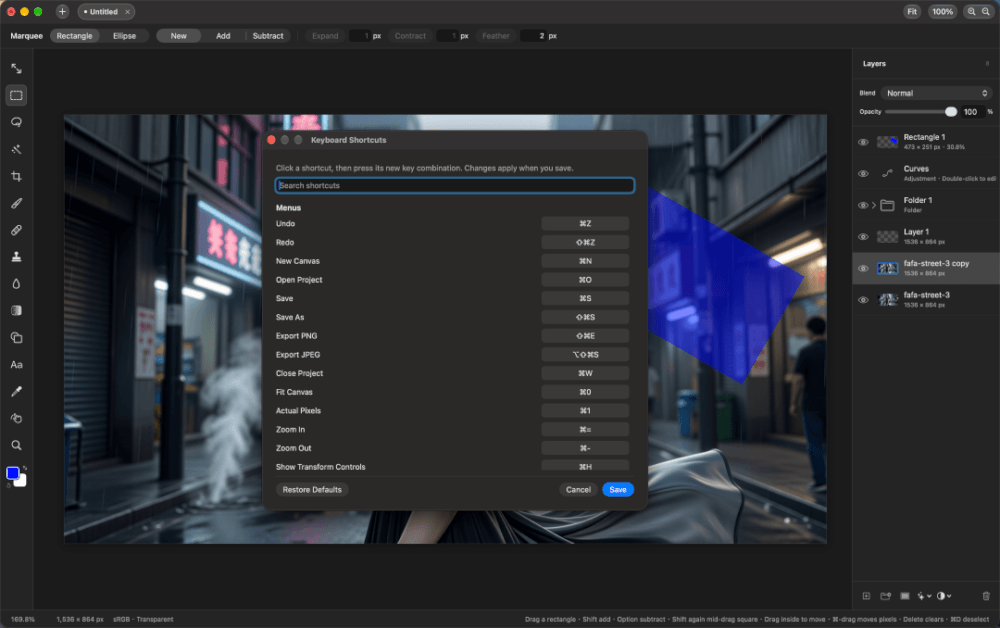Click the trash icon to delete layer
1000x628 pixels.
click(x=986, y=596)
